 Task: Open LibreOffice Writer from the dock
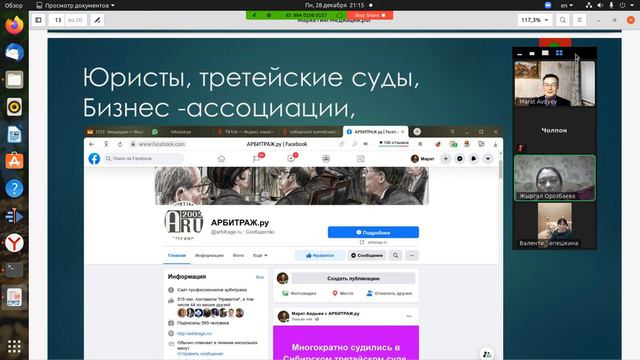click(14, 134)
